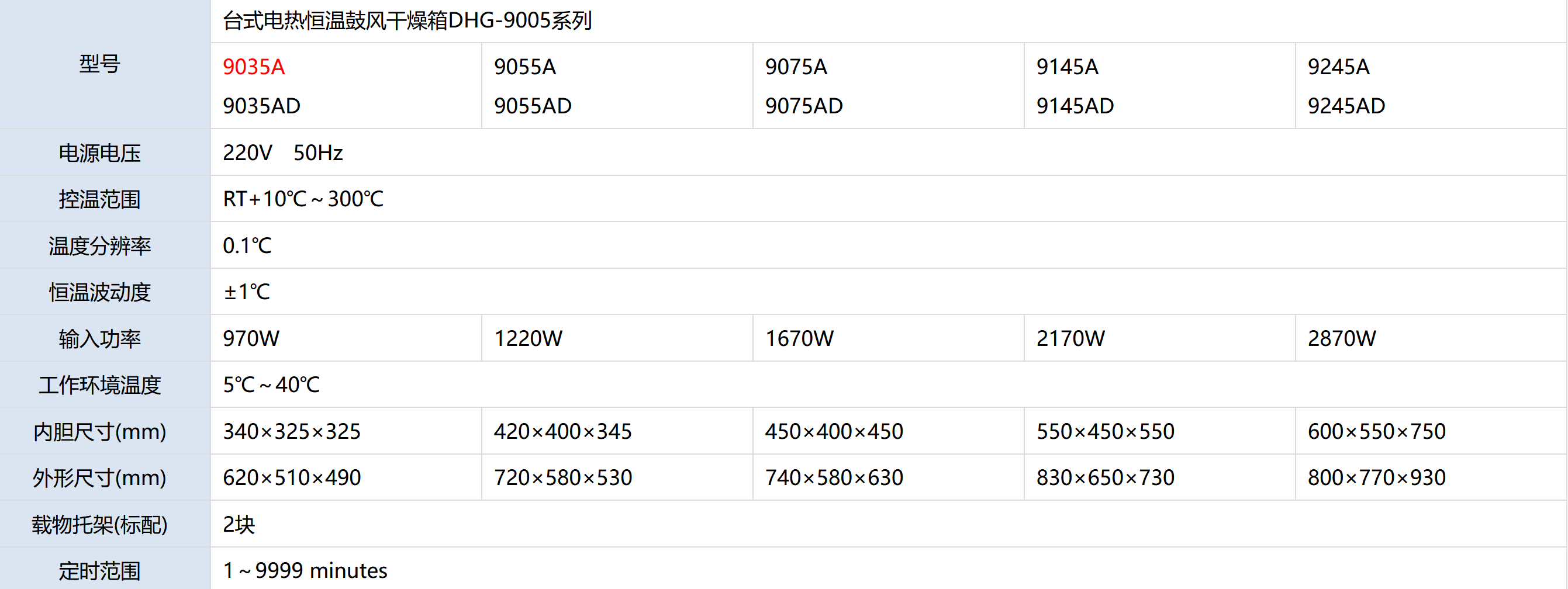Click the 9245A model cell
1568x589 pixels.
[x=1338, y=67]
